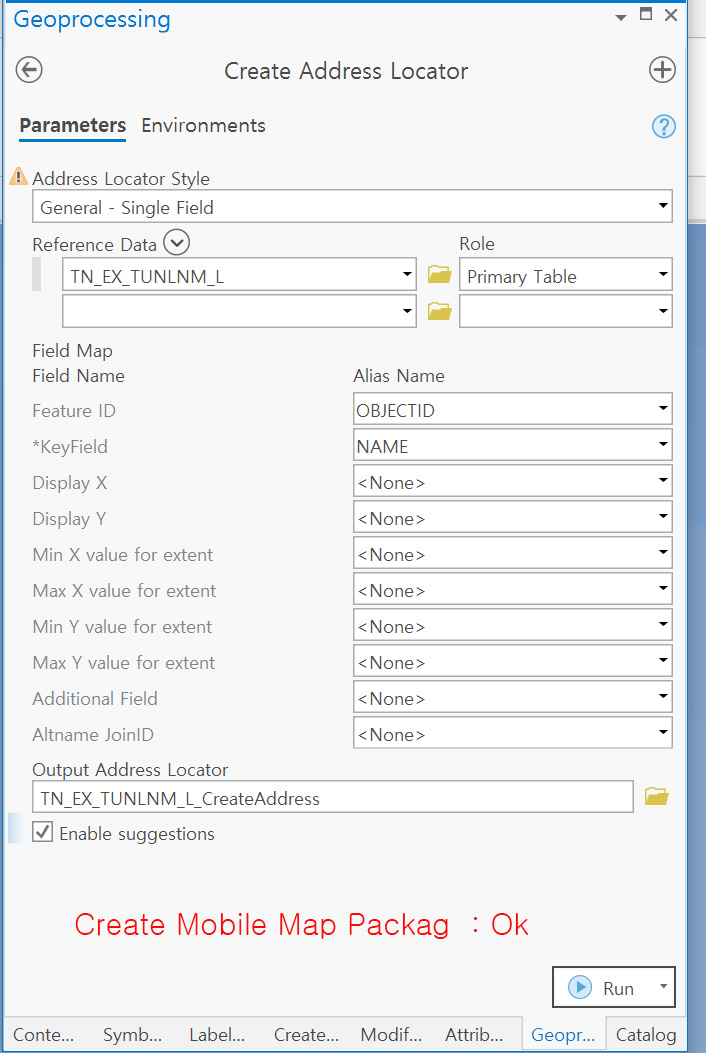Open the Symbology pane from bottom tabs
This screenshot has height=1053, width=706.
(131, 1035)
